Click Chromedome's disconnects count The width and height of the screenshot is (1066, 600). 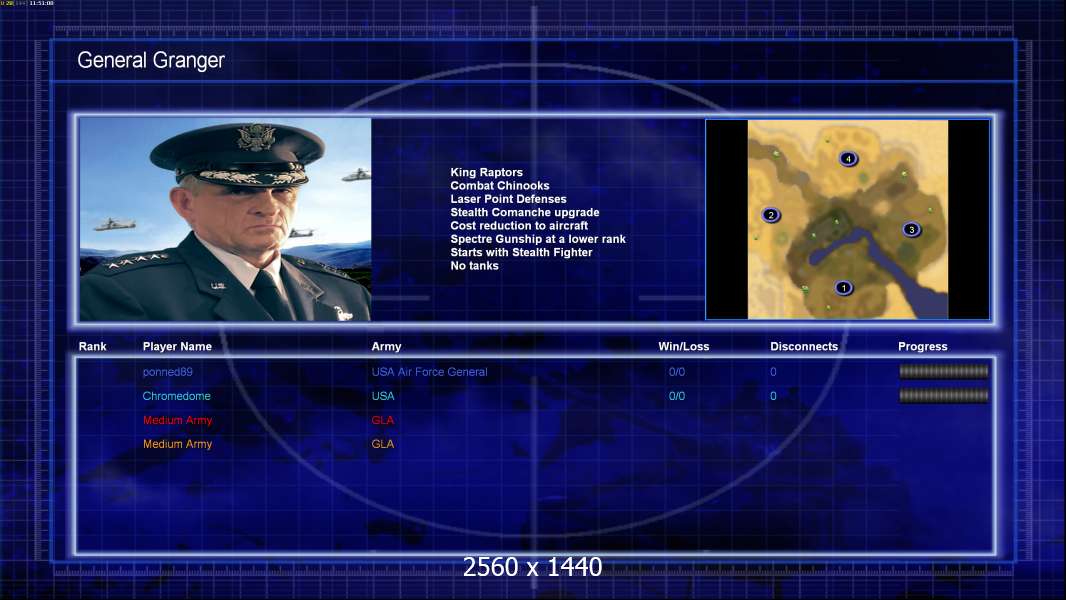(773, 396)
